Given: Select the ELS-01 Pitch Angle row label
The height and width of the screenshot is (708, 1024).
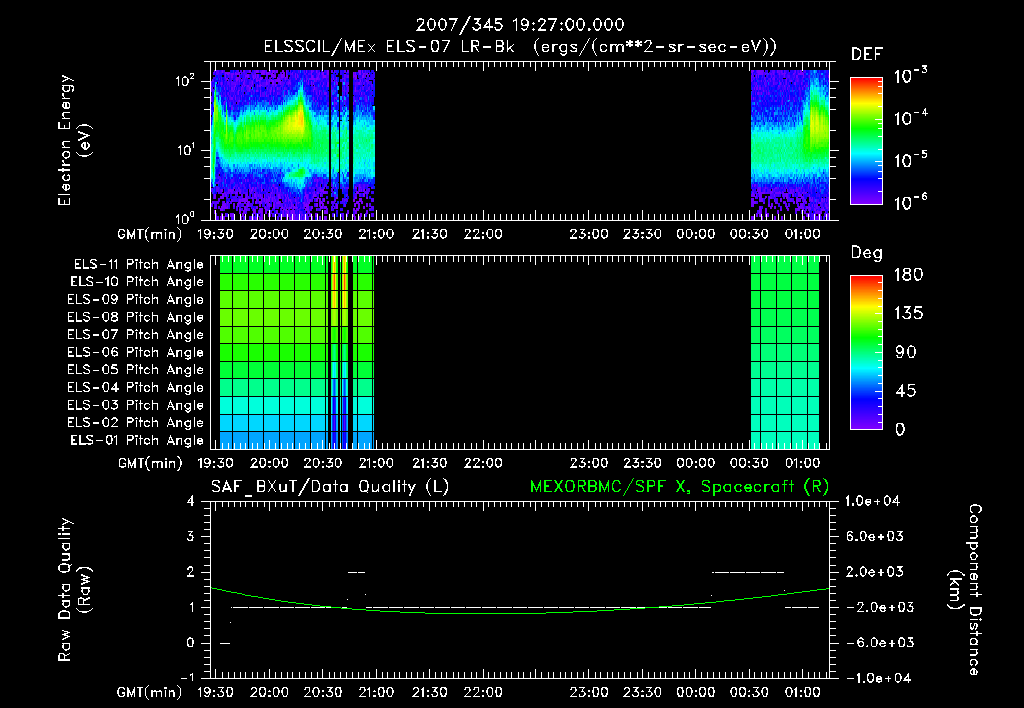Looking at the screenshot, I should 137,440.
